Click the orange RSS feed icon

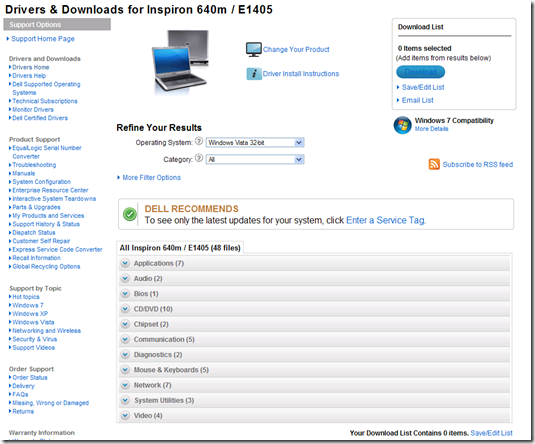[434, 164]
